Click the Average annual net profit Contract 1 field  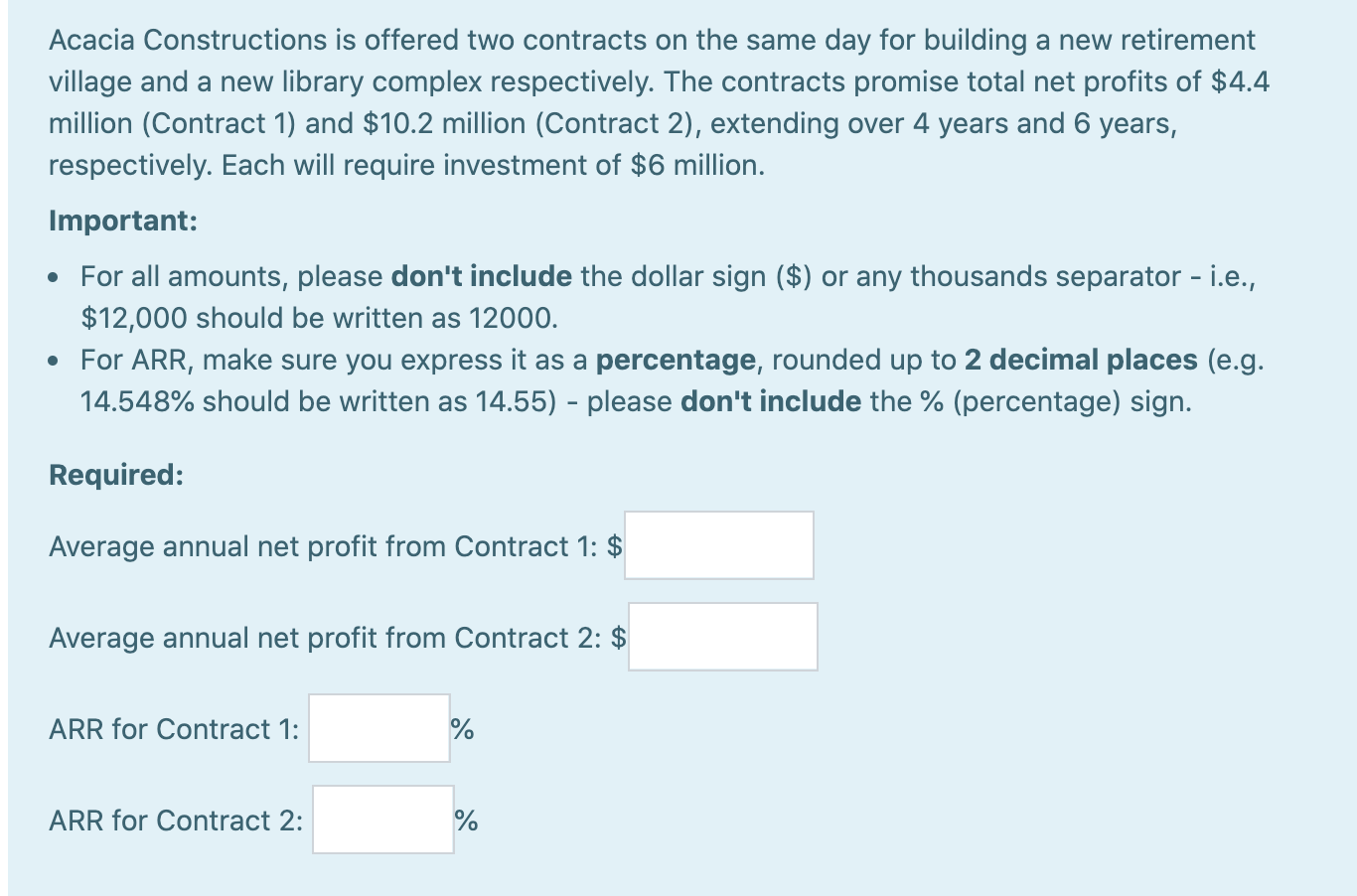[718, 544]
